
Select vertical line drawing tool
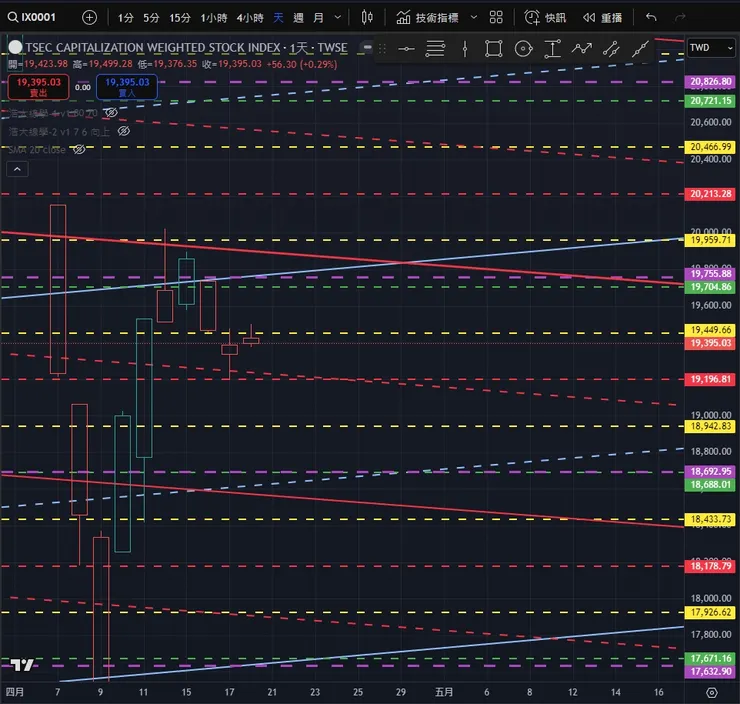[x=465, y=49]
